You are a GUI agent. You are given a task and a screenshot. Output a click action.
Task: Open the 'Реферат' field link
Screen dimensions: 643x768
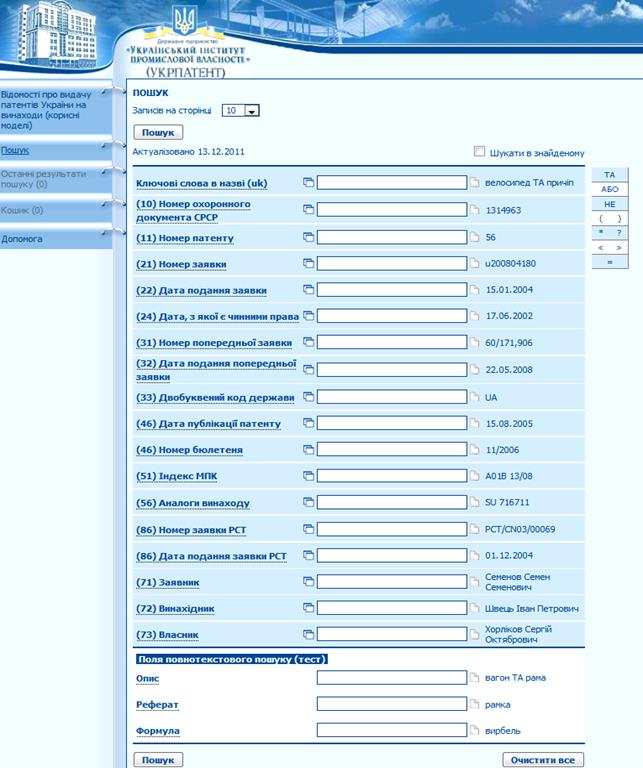[x=157, y=704]
